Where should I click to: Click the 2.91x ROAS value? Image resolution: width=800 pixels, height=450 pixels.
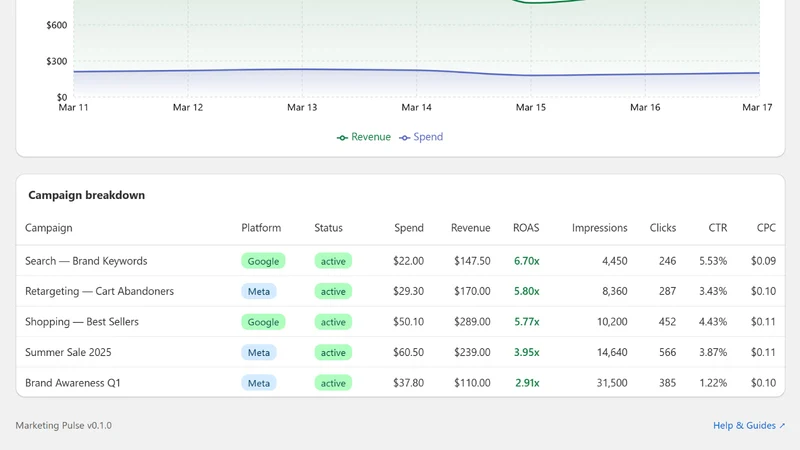click(x=527, y=383)
